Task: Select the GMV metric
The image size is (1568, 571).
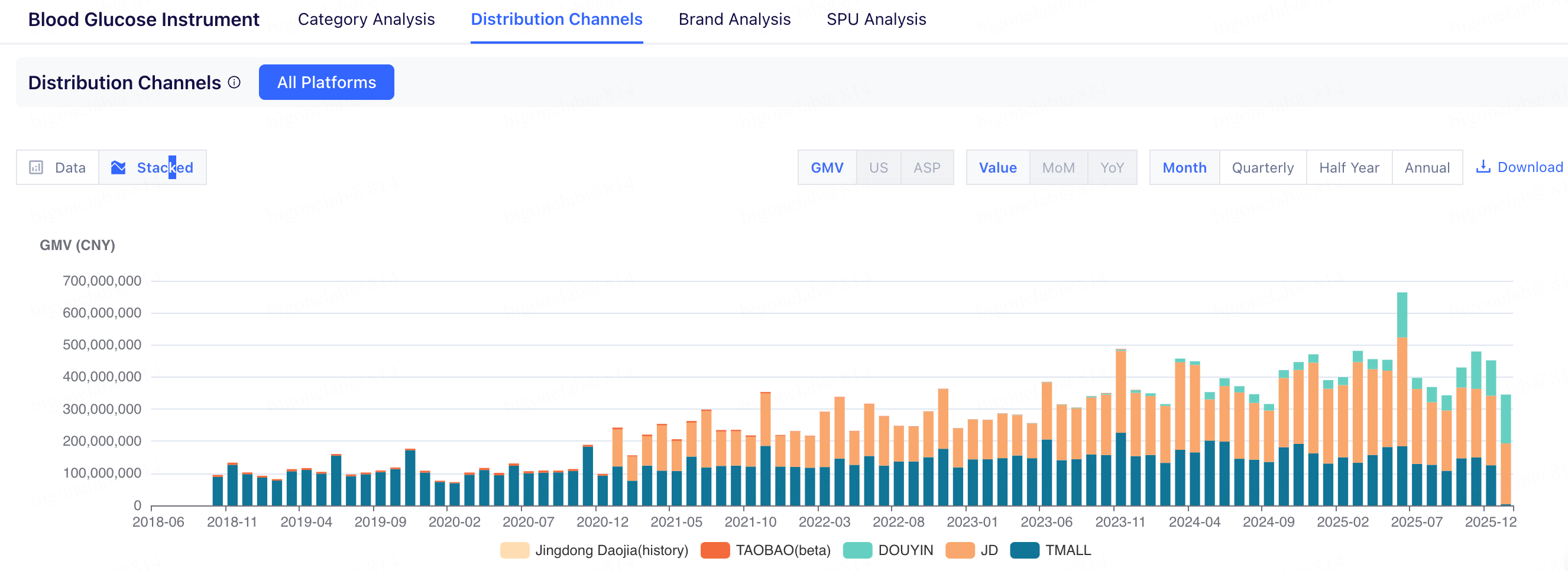Action: click(x=827, y=167)
